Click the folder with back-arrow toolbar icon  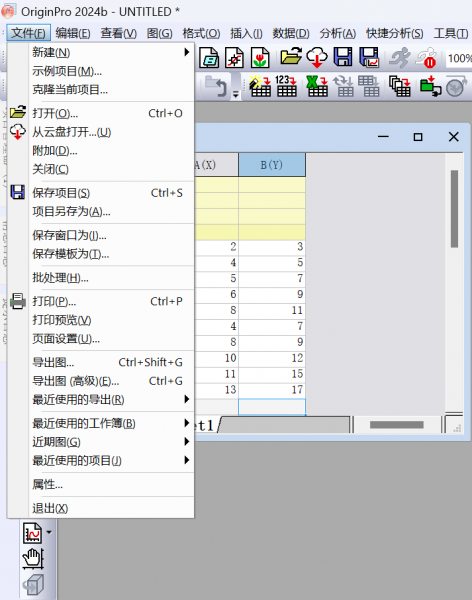[216, 86]
